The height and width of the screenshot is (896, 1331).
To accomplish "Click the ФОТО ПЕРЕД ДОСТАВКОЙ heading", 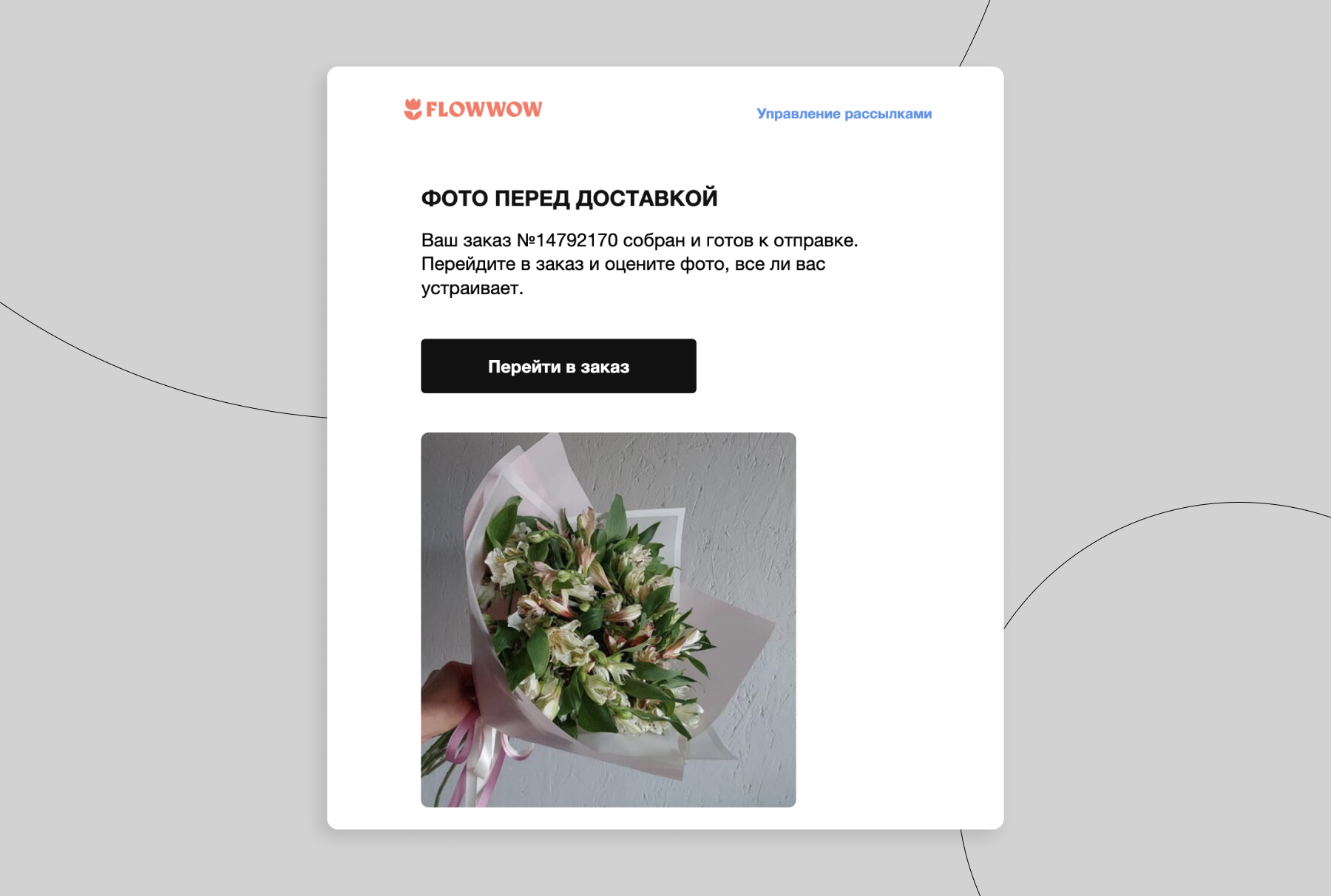I will pyautogui.click(x=569, y=198).
